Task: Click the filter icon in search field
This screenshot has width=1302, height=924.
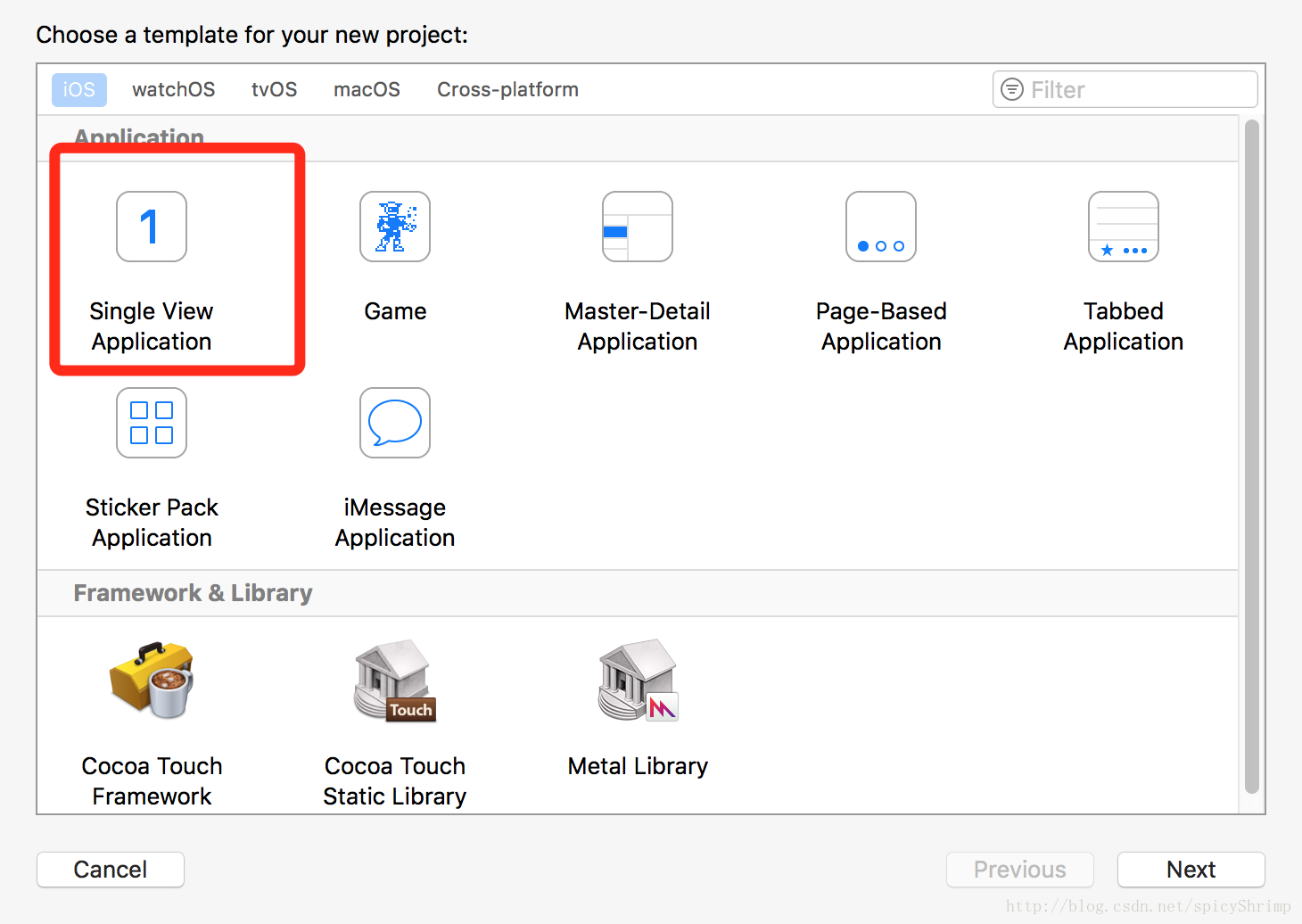Action: pos(1012,89)
